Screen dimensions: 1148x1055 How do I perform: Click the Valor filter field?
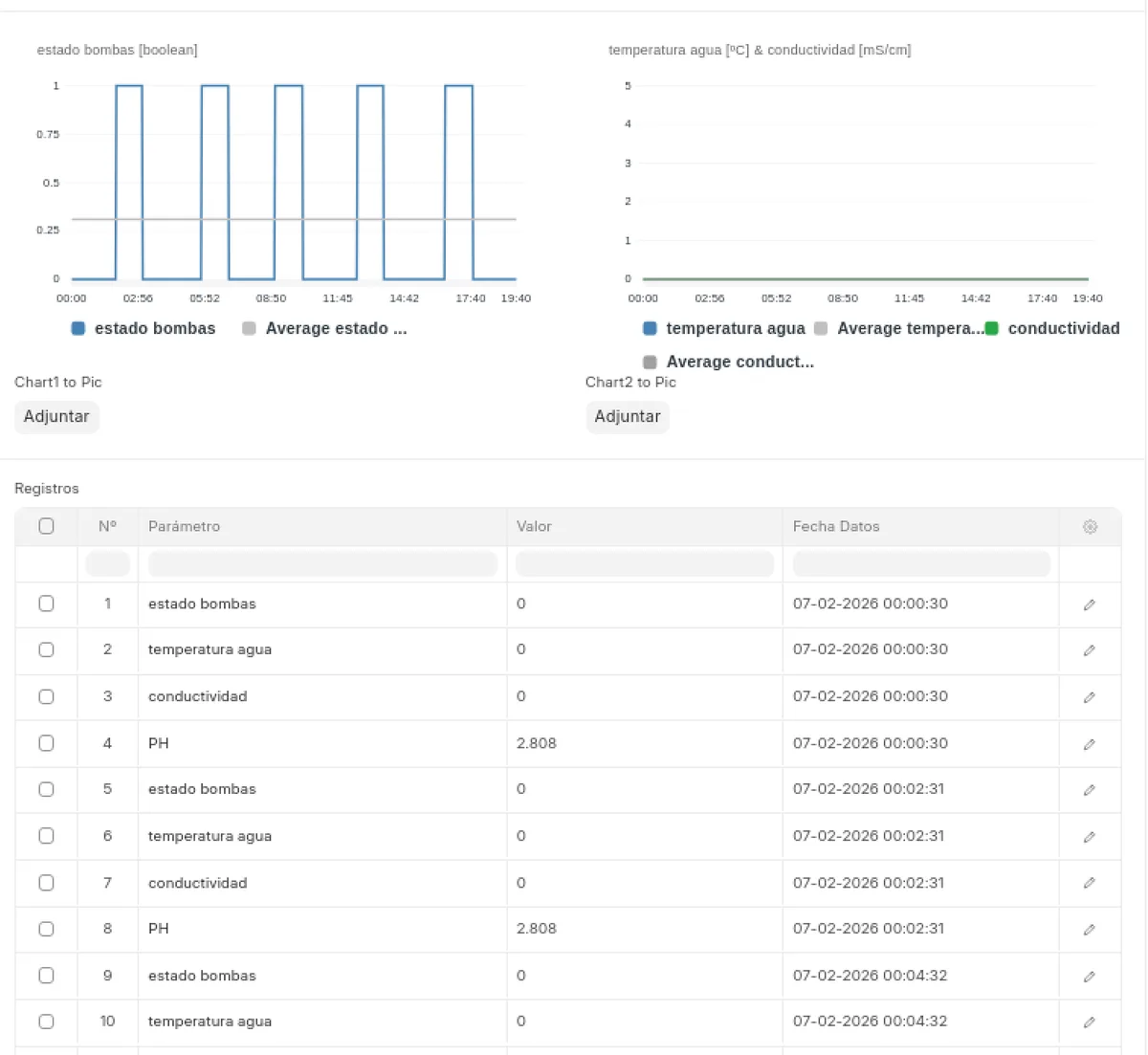[x=644, y=563]
